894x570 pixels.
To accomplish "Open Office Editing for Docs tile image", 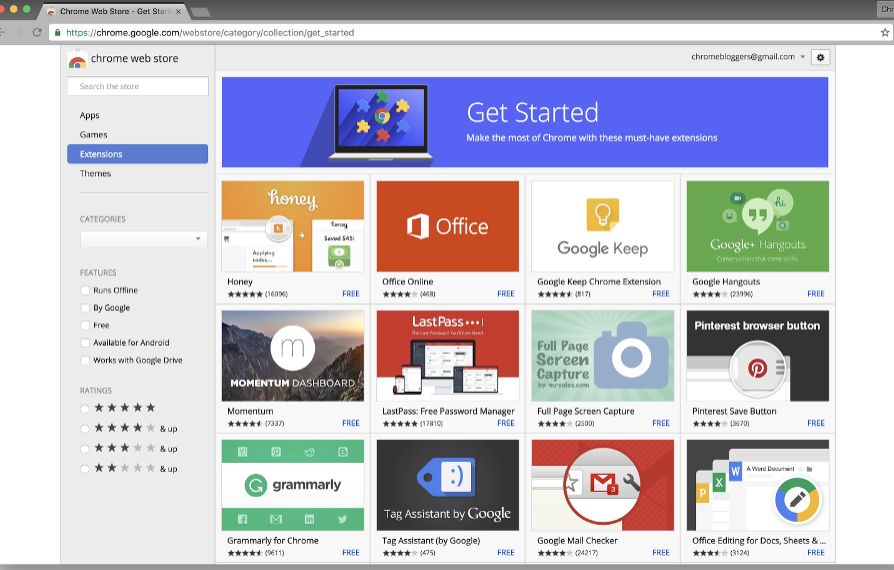I will coord(758,485).
